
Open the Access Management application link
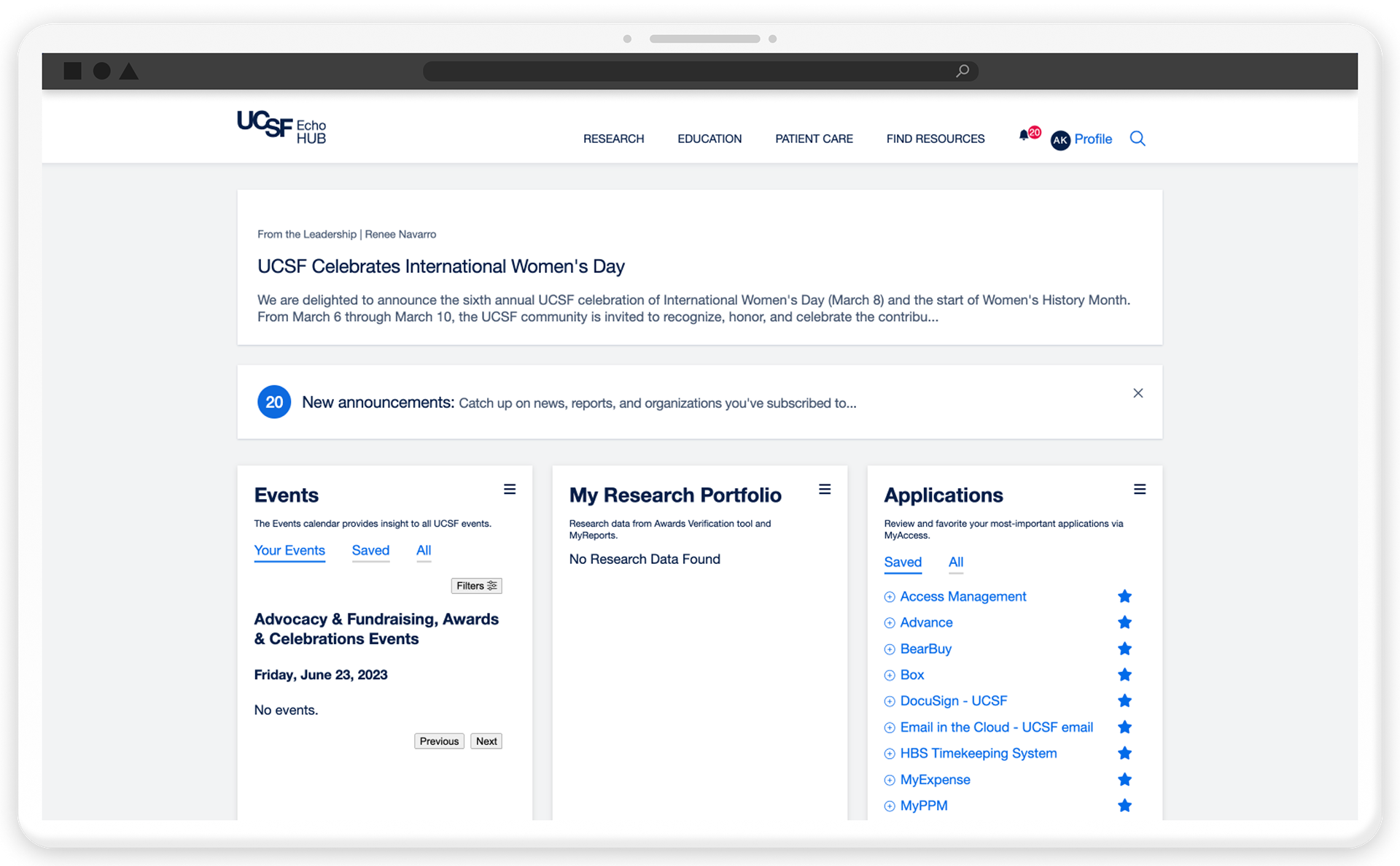click(963, 597)
